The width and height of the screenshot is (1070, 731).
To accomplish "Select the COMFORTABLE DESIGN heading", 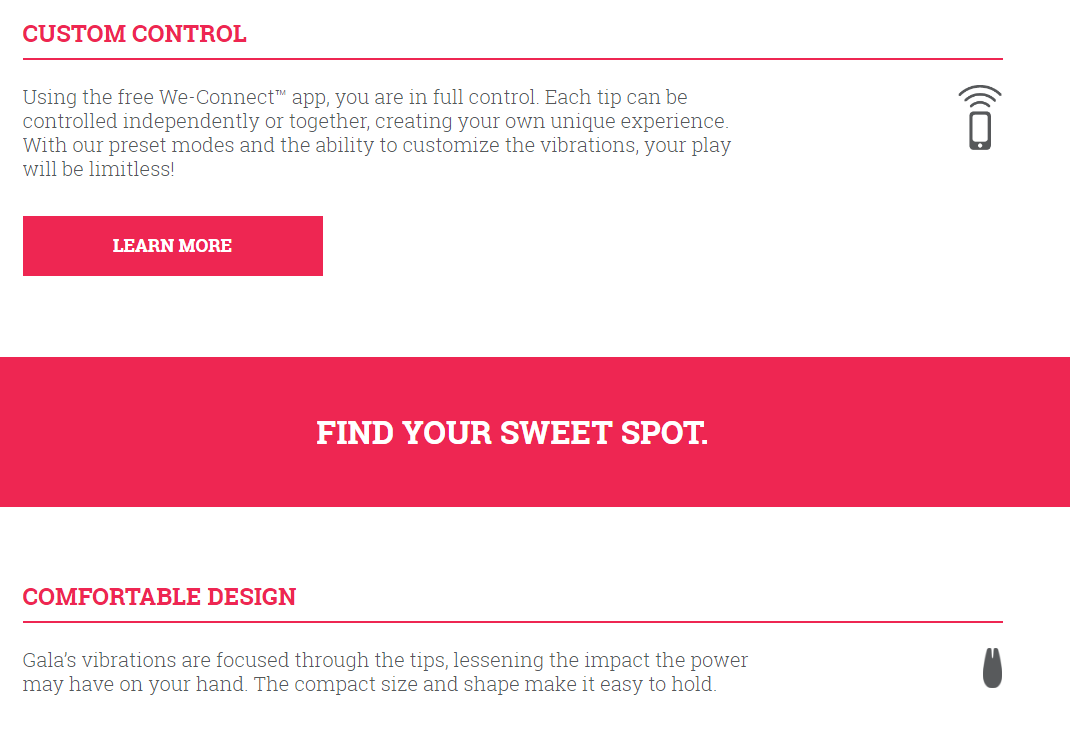I will tap(159, 597).
